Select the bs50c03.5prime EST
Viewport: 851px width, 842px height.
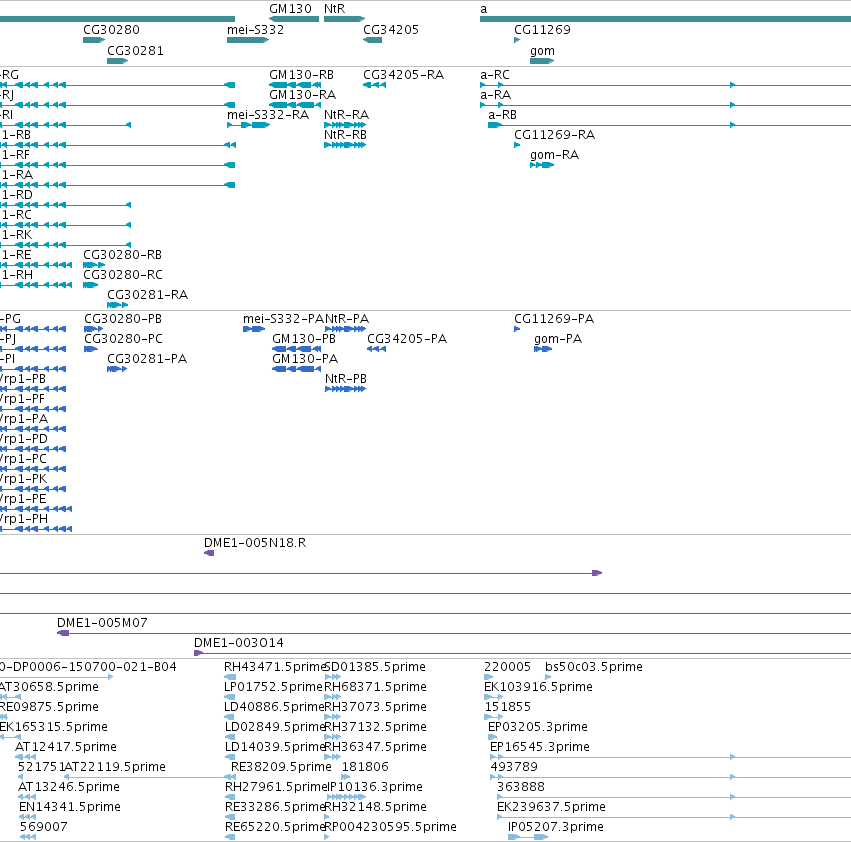coord(548,677)
